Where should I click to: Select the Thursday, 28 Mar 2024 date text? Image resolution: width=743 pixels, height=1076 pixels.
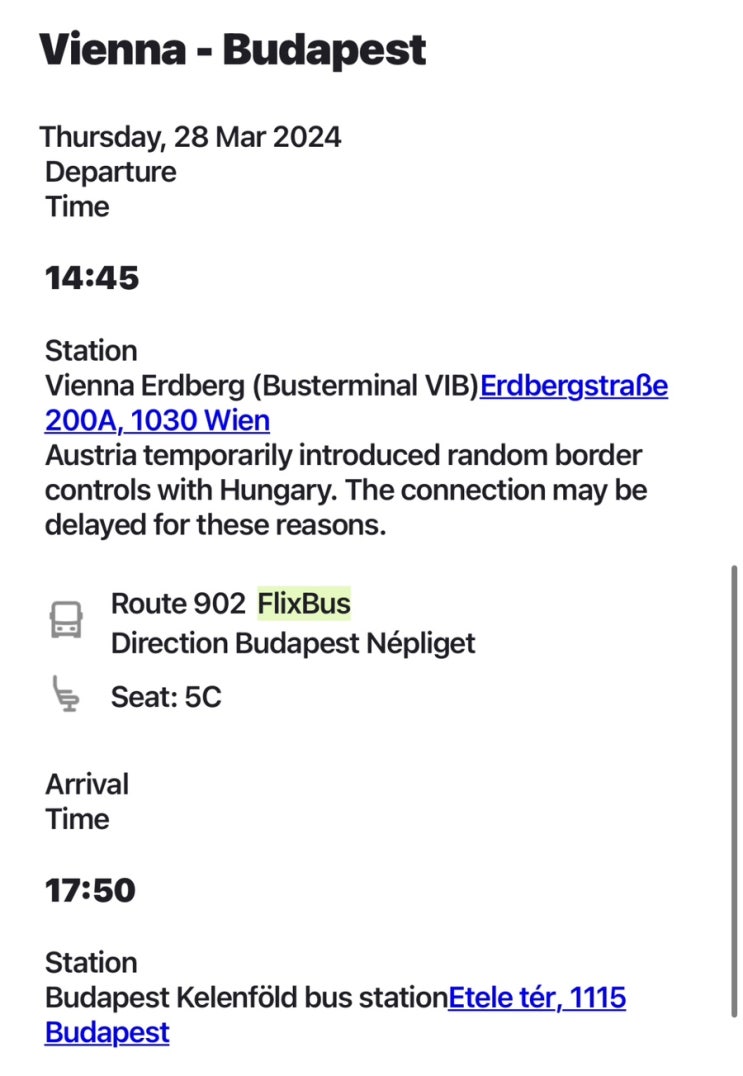pos(190,137)
